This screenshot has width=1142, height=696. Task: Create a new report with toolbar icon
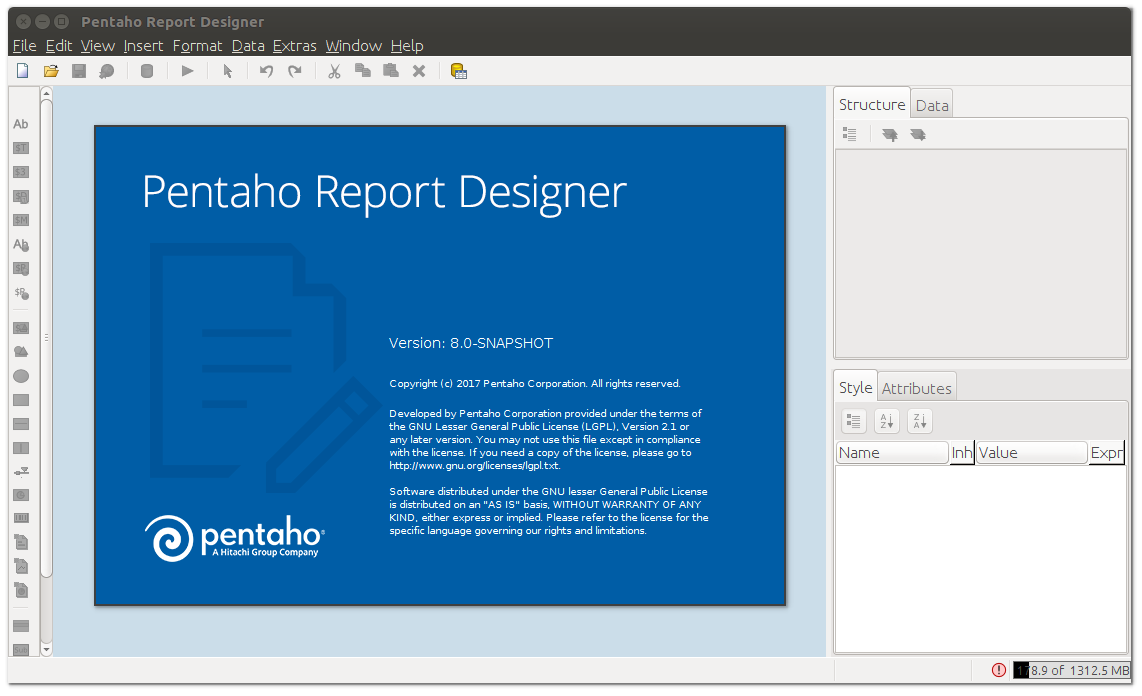(x=23, y=71)
